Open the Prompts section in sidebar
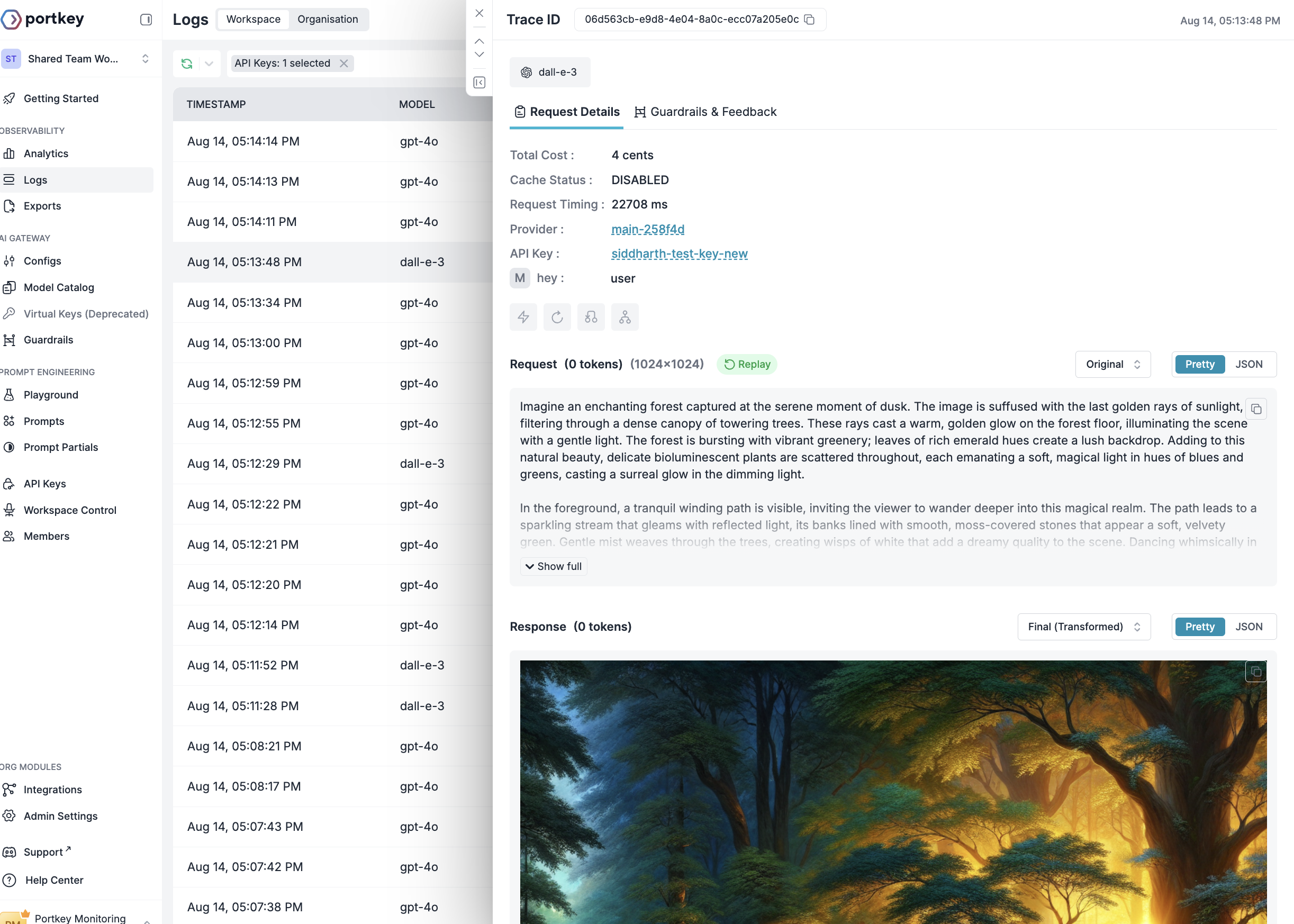The width and height of the screenshot is (1294, 924). pyautogui.click(x=44, y=421)
